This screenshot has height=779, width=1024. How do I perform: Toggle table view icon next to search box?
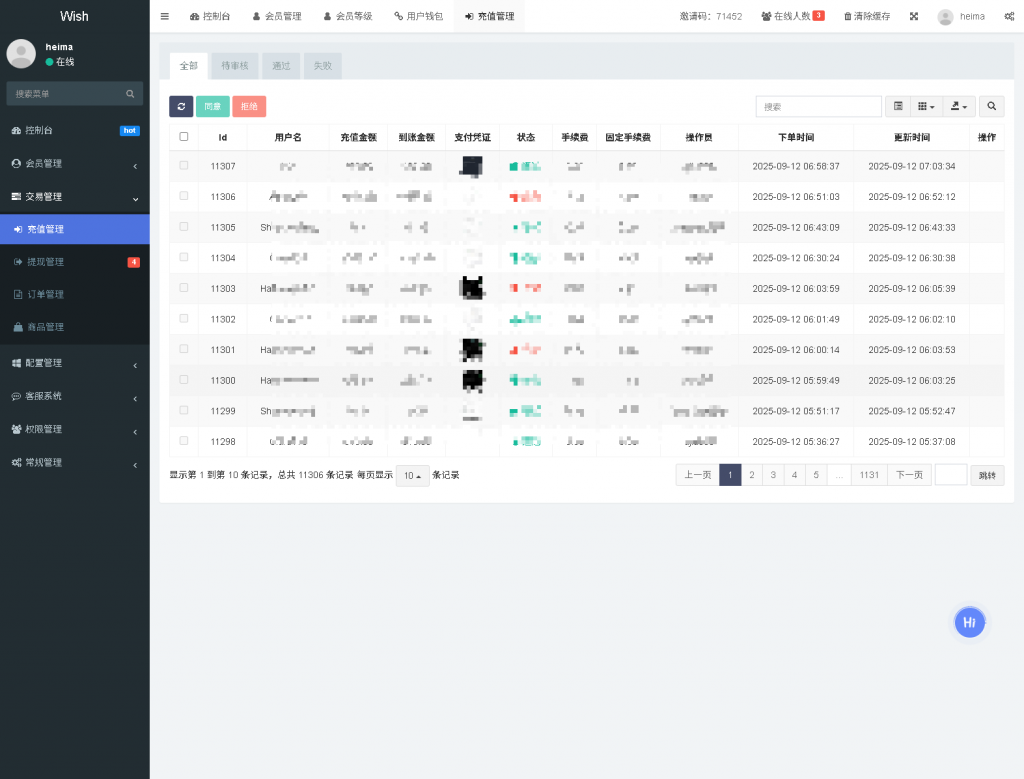pos(898,107)
